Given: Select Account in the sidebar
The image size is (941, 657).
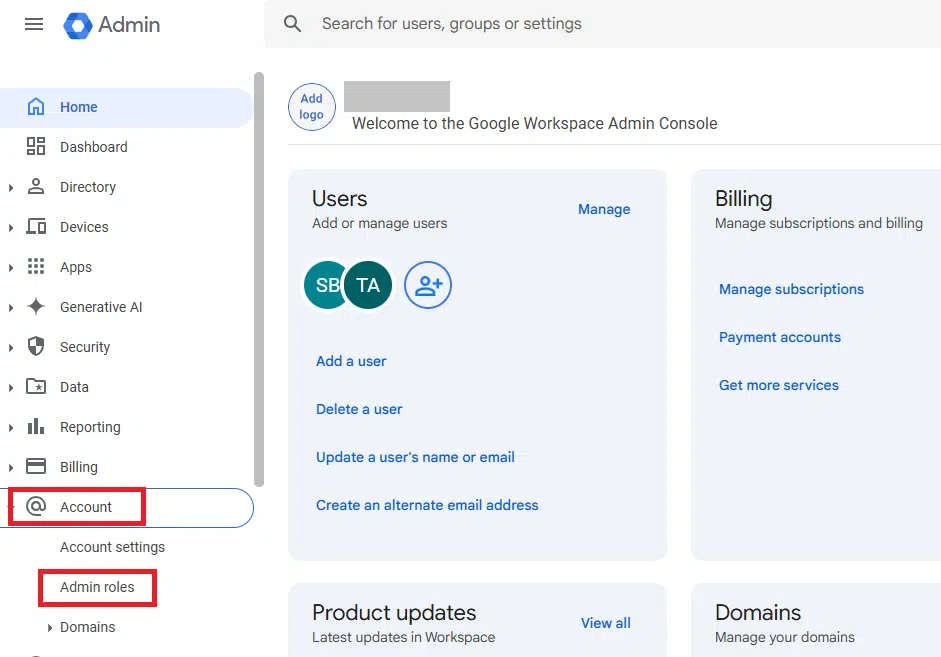Looking at the screenshot, I should click(127, 508).
